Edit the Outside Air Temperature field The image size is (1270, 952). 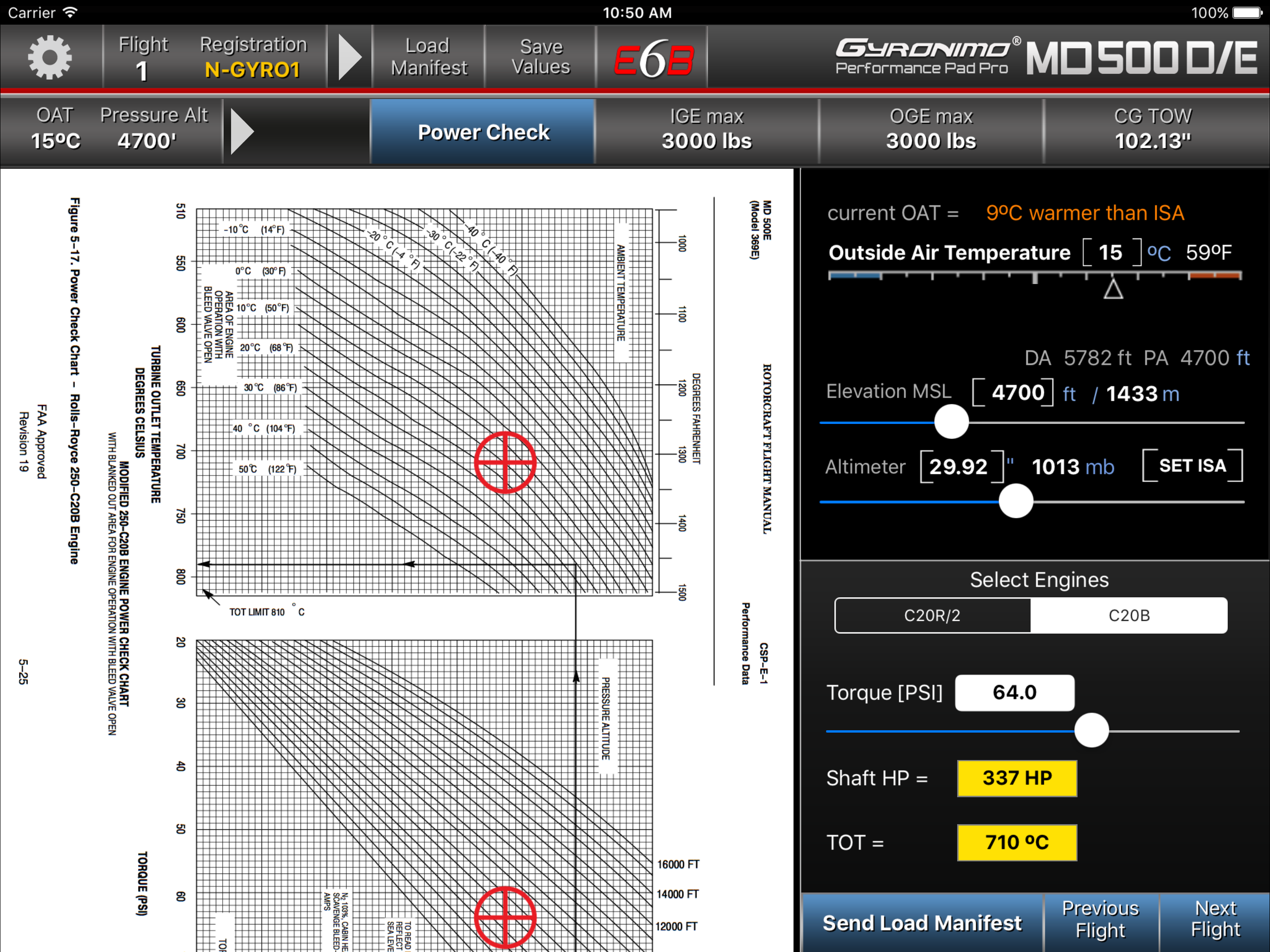point(1111,252)
